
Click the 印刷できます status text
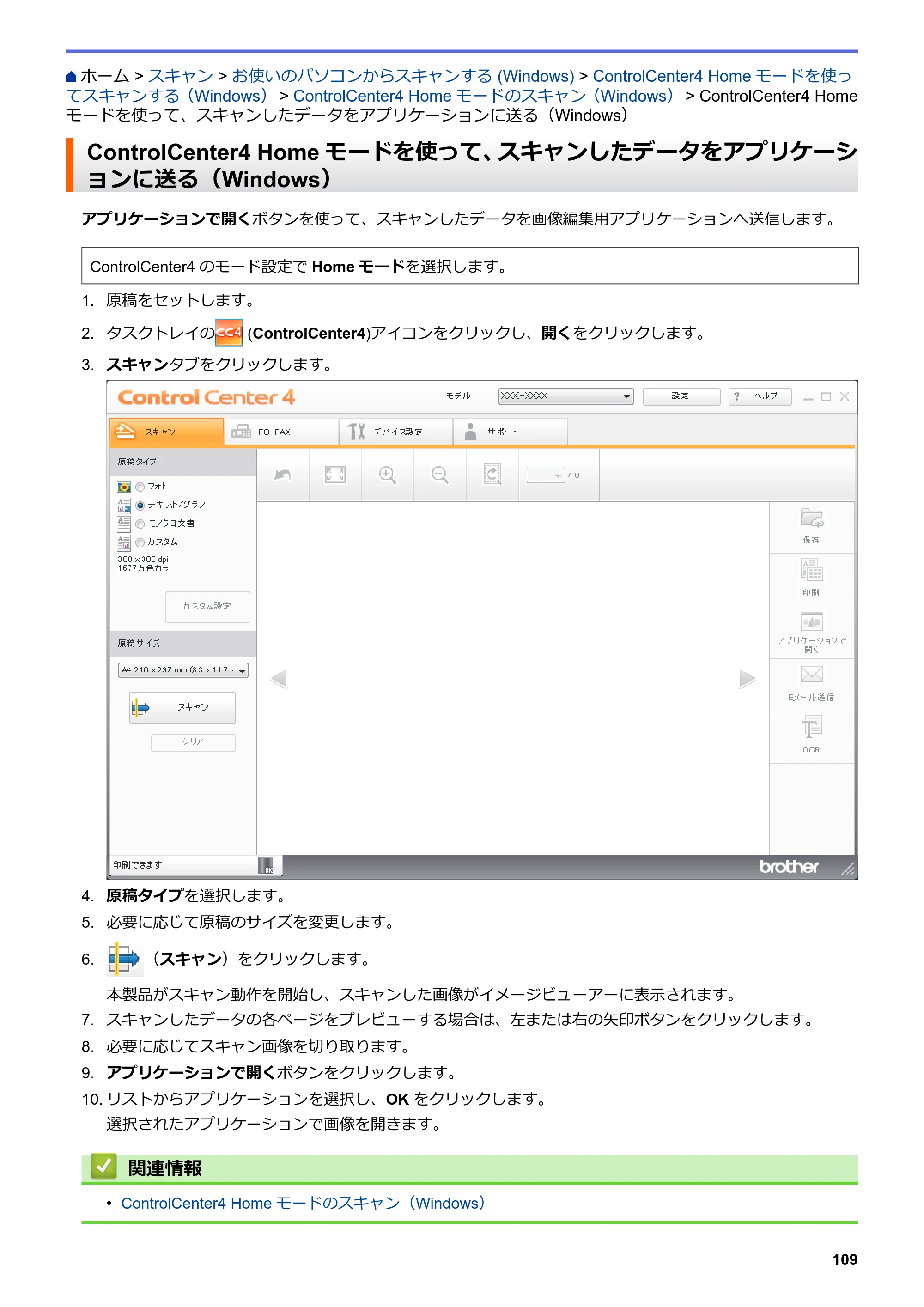(138, 865)
